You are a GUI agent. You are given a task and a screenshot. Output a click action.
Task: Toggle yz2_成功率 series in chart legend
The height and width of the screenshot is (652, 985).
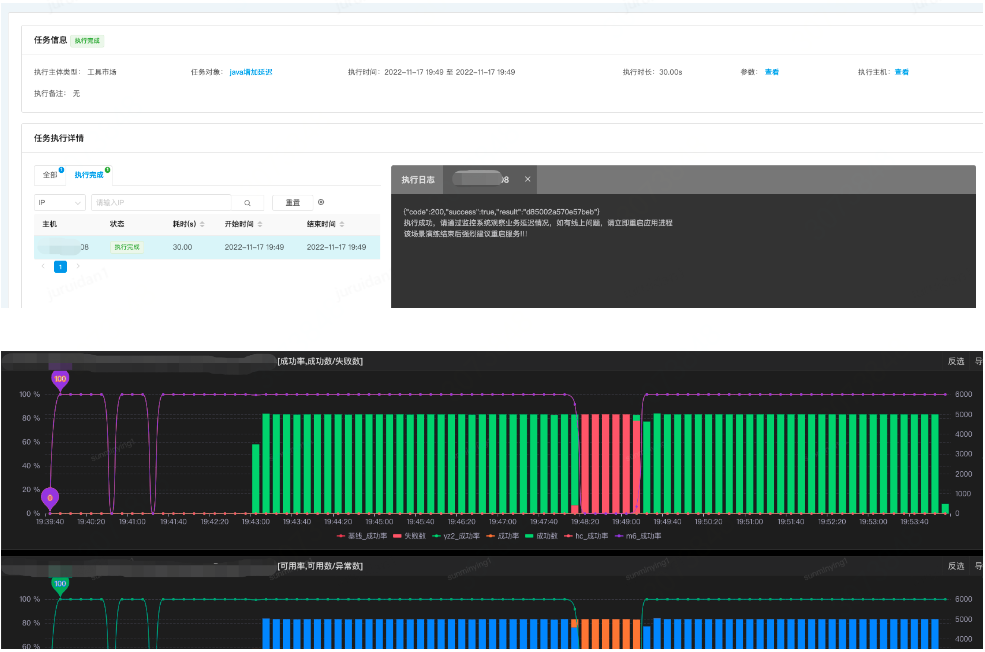point(456,536)
